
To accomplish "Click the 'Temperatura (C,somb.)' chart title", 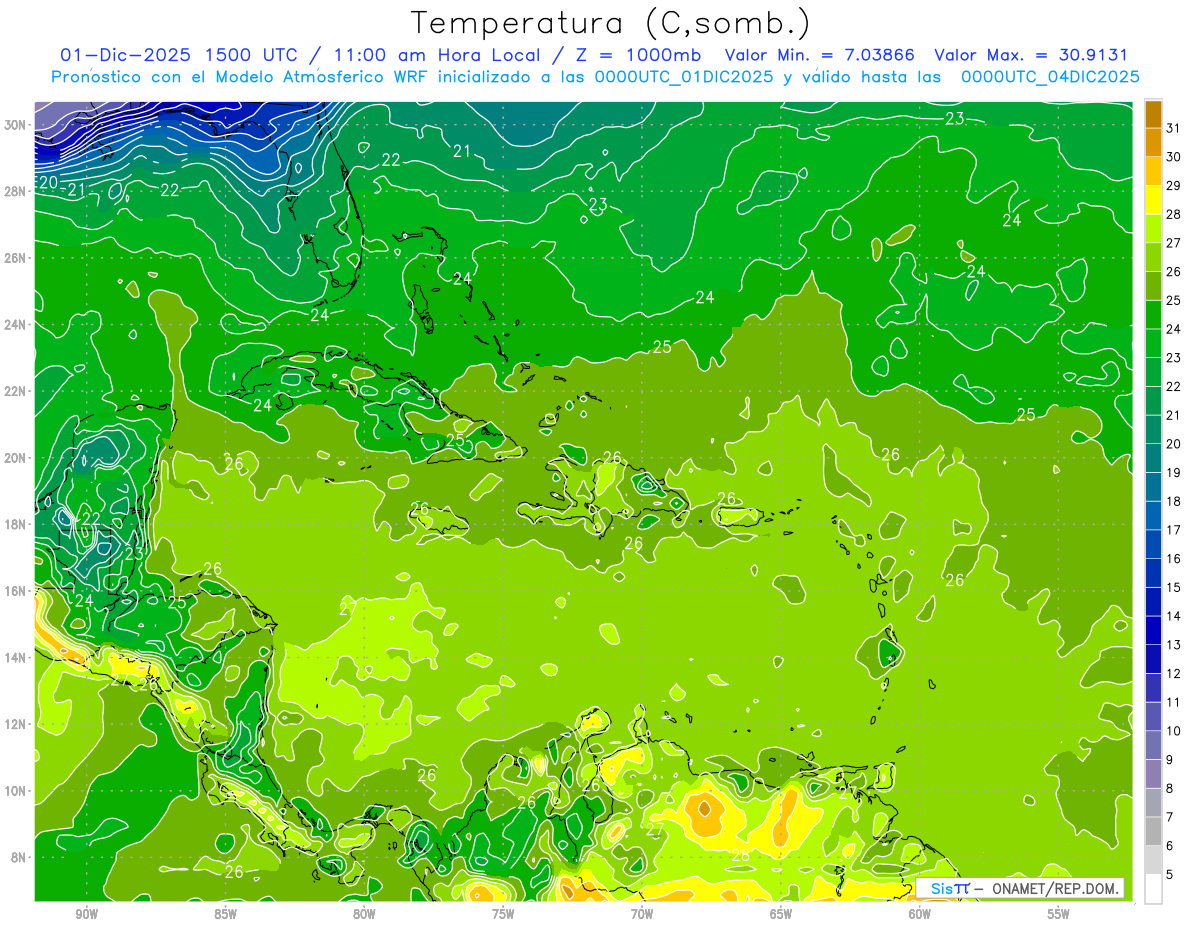I will tap(611, 23).
